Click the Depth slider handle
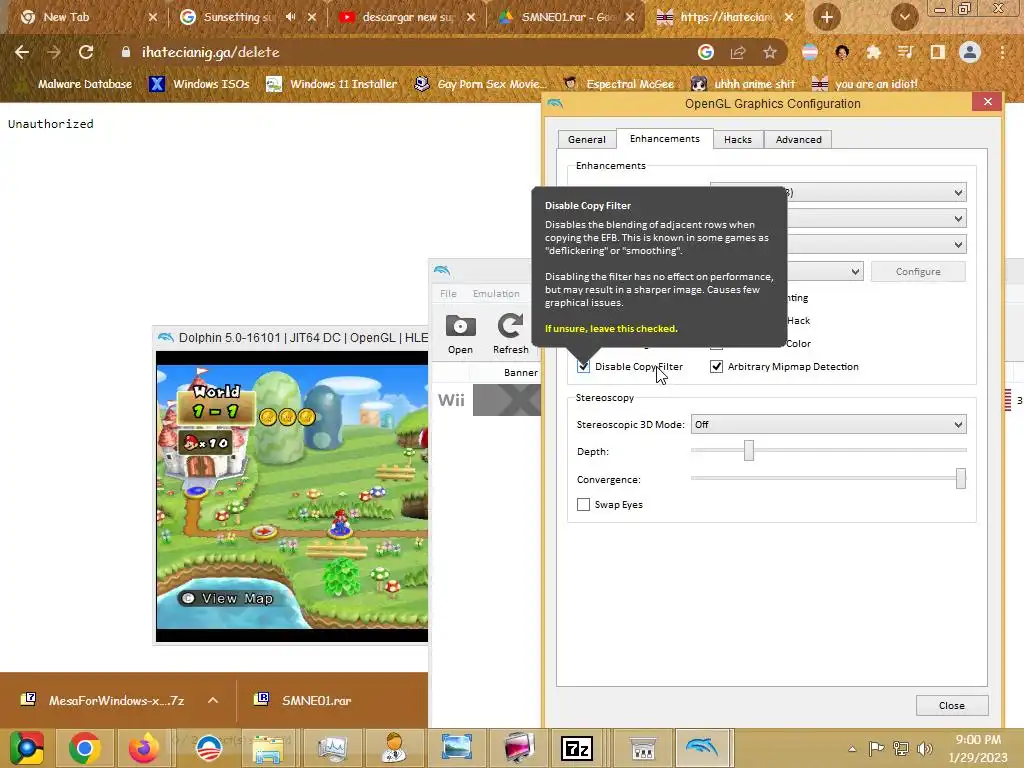The height and width of the screenshot is (768, 1024). (749, 450)
